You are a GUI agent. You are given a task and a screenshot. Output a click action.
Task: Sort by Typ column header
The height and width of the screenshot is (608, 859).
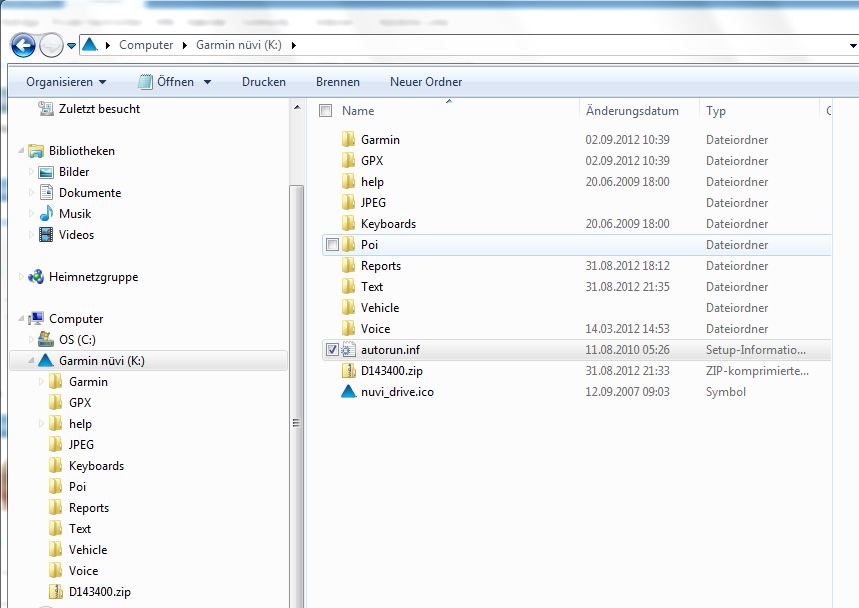point(716,111)
